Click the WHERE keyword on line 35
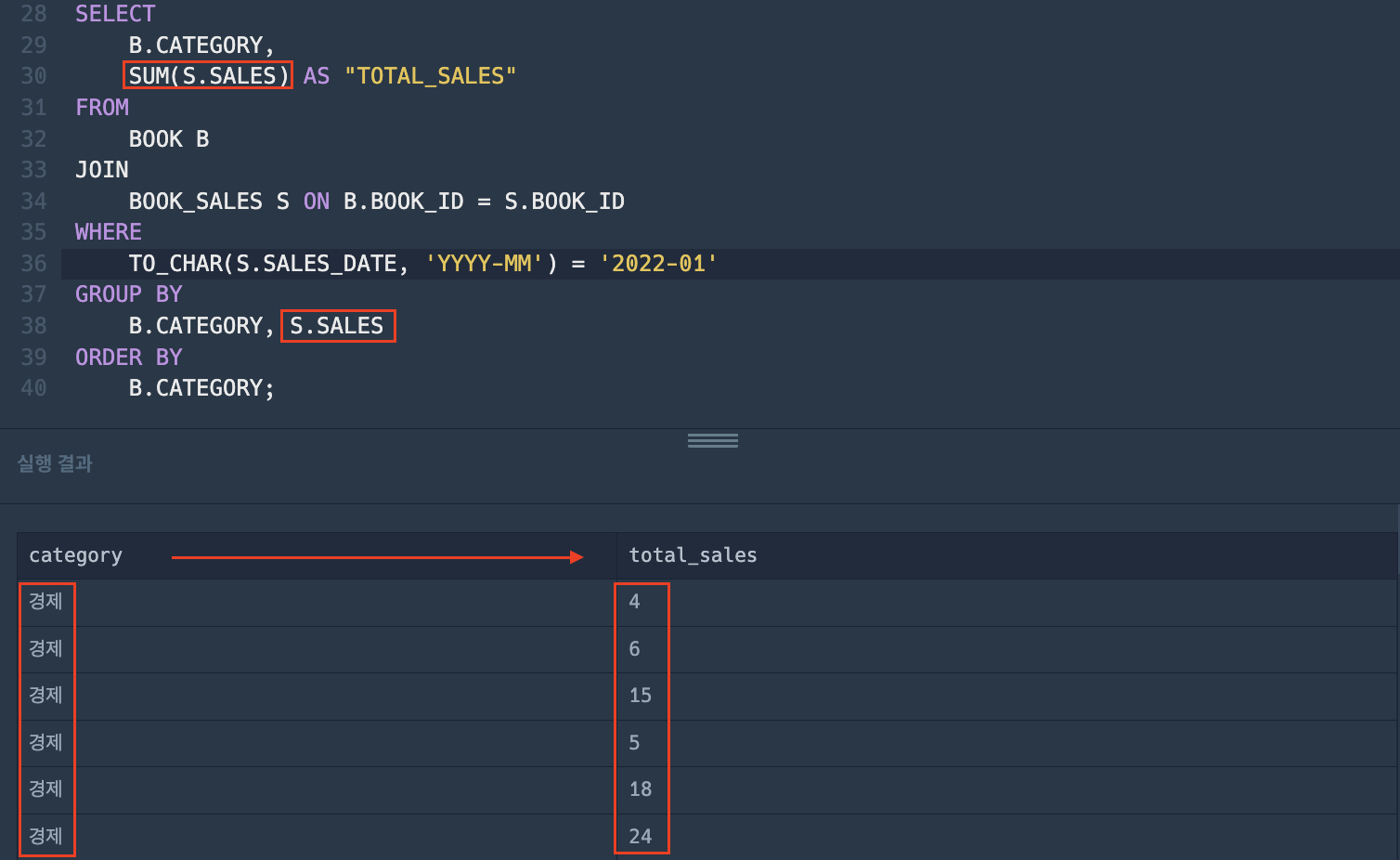Viewport: 1400px width, 860px height. [109, 232]
